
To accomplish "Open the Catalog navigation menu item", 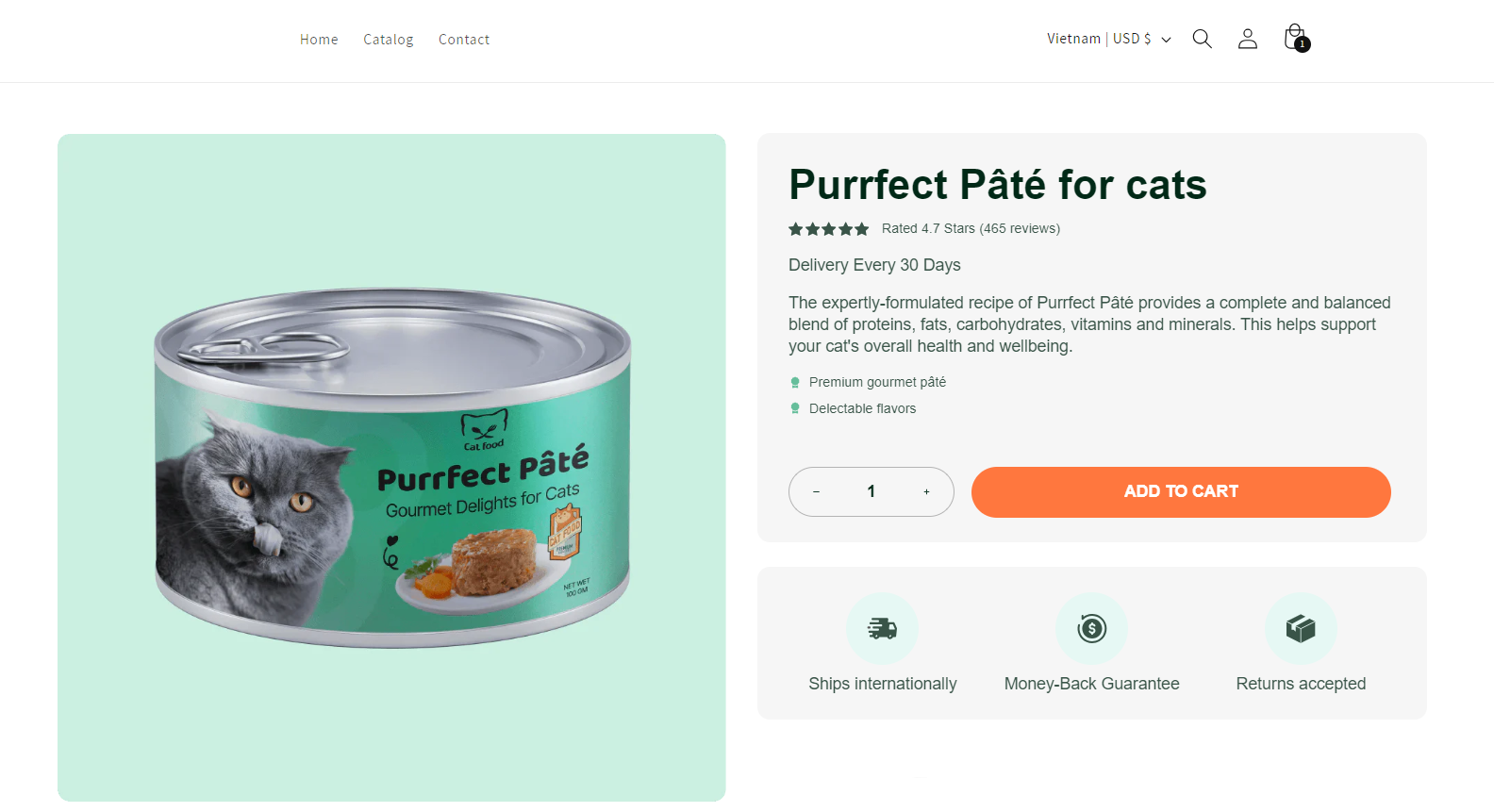I will point(388,39).
